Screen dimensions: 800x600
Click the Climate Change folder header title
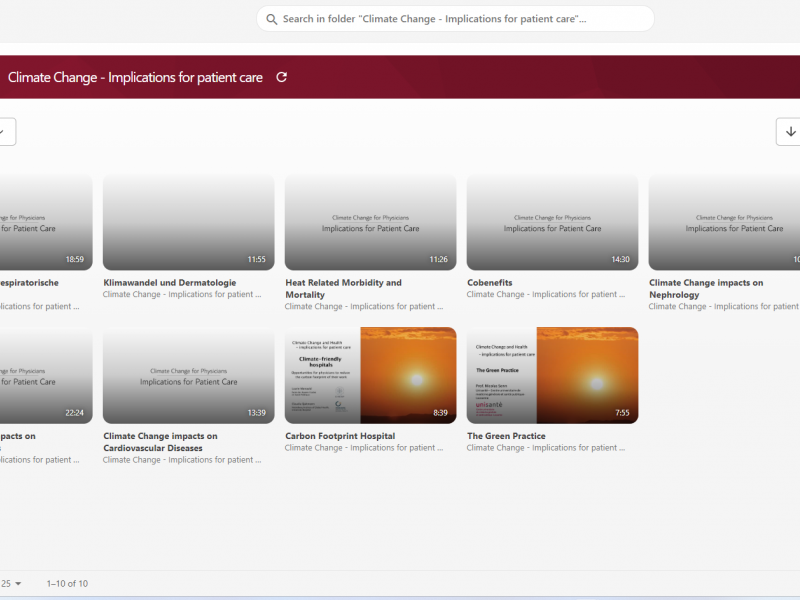pyautogui.click(x=135, y=77)
